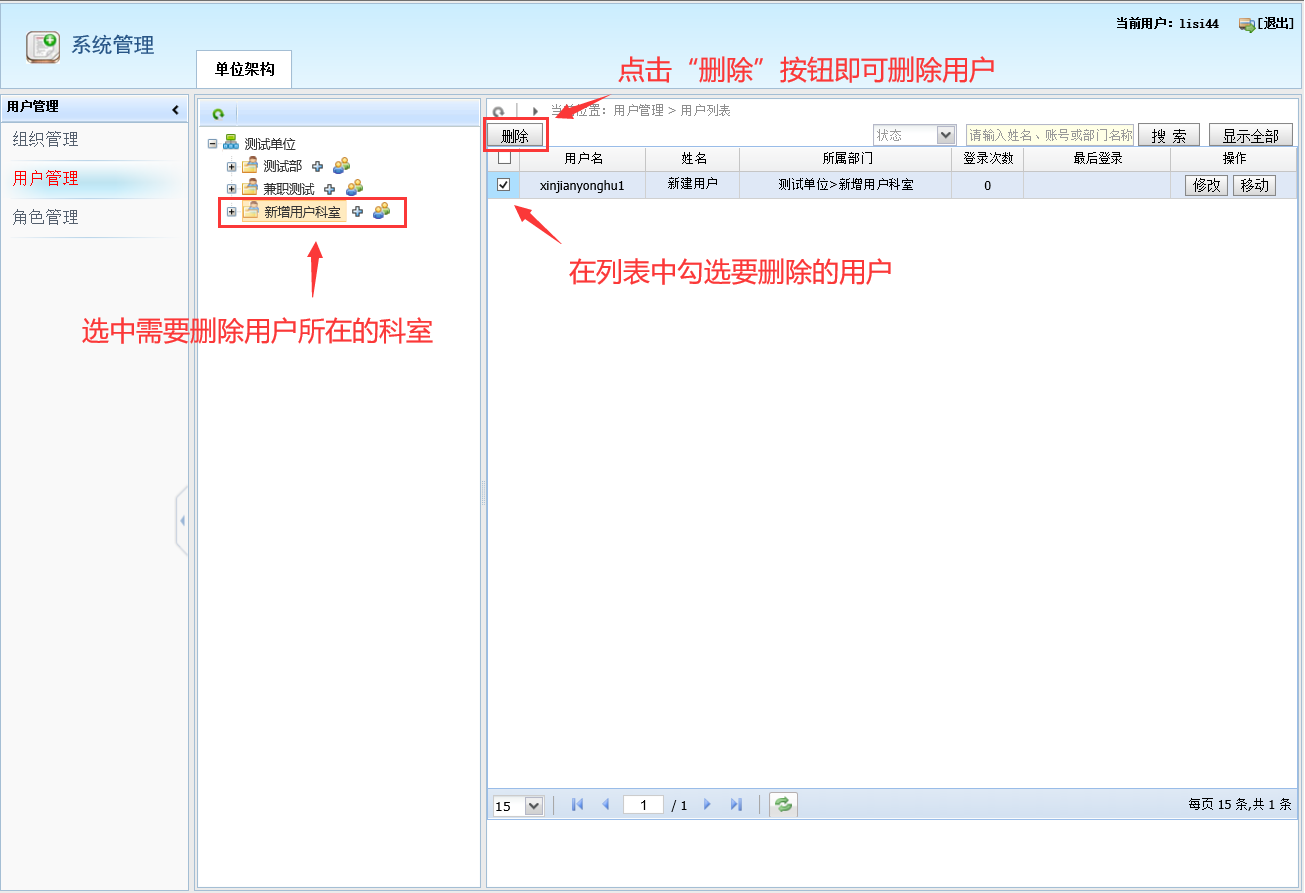Open 组织管理 in the sidebar

click(x=45, y=140)
